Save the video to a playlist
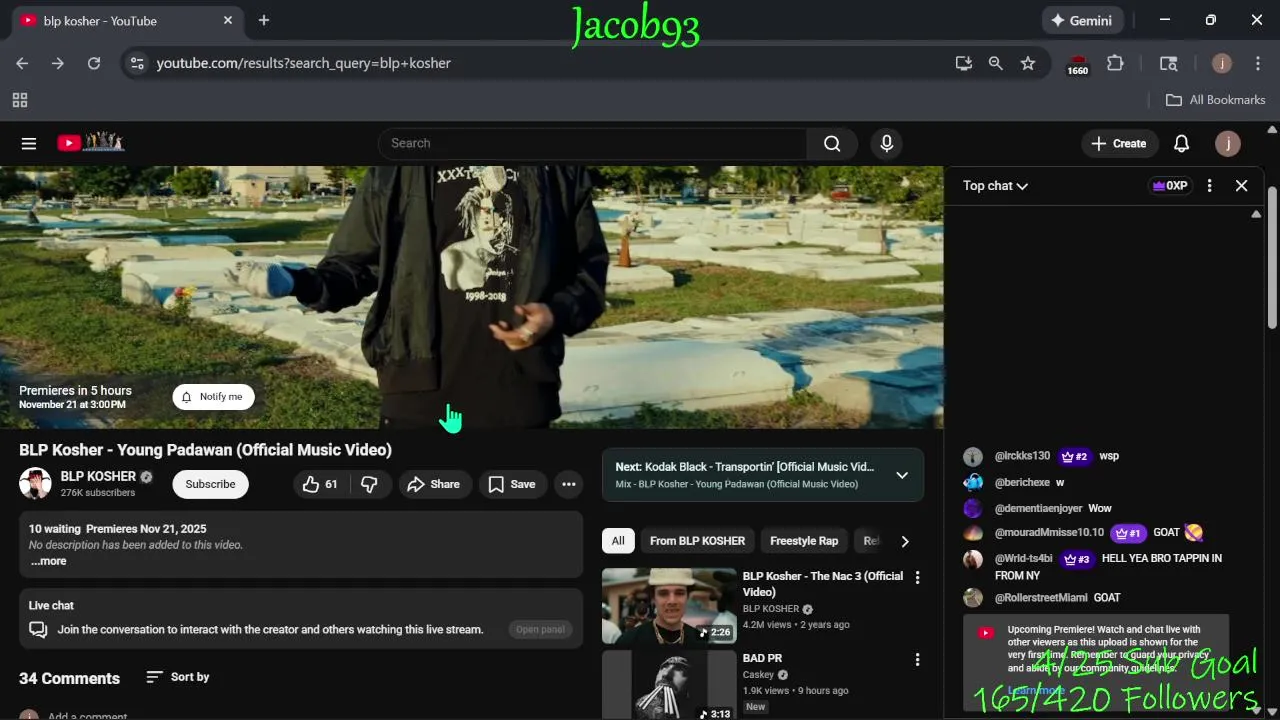Image resolution: width=1280 pixels, height=720 pixels. click(512, 484)
